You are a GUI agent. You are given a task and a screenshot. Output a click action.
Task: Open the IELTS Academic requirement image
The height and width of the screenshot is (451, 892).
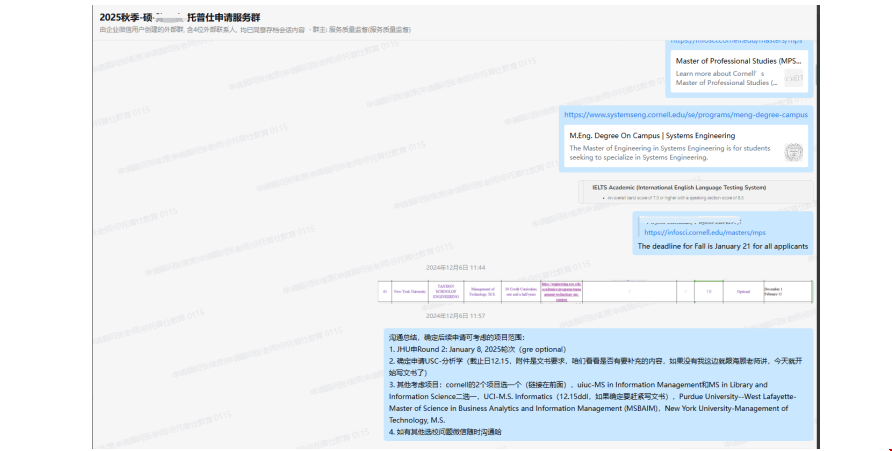(x=694, y=191)
